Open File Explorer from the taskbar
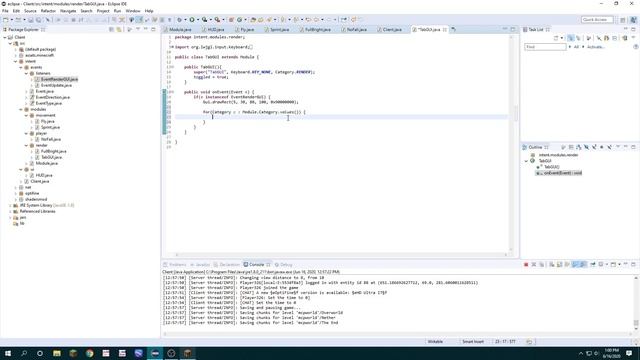640x360 pixels. click(x=57, y=353)
